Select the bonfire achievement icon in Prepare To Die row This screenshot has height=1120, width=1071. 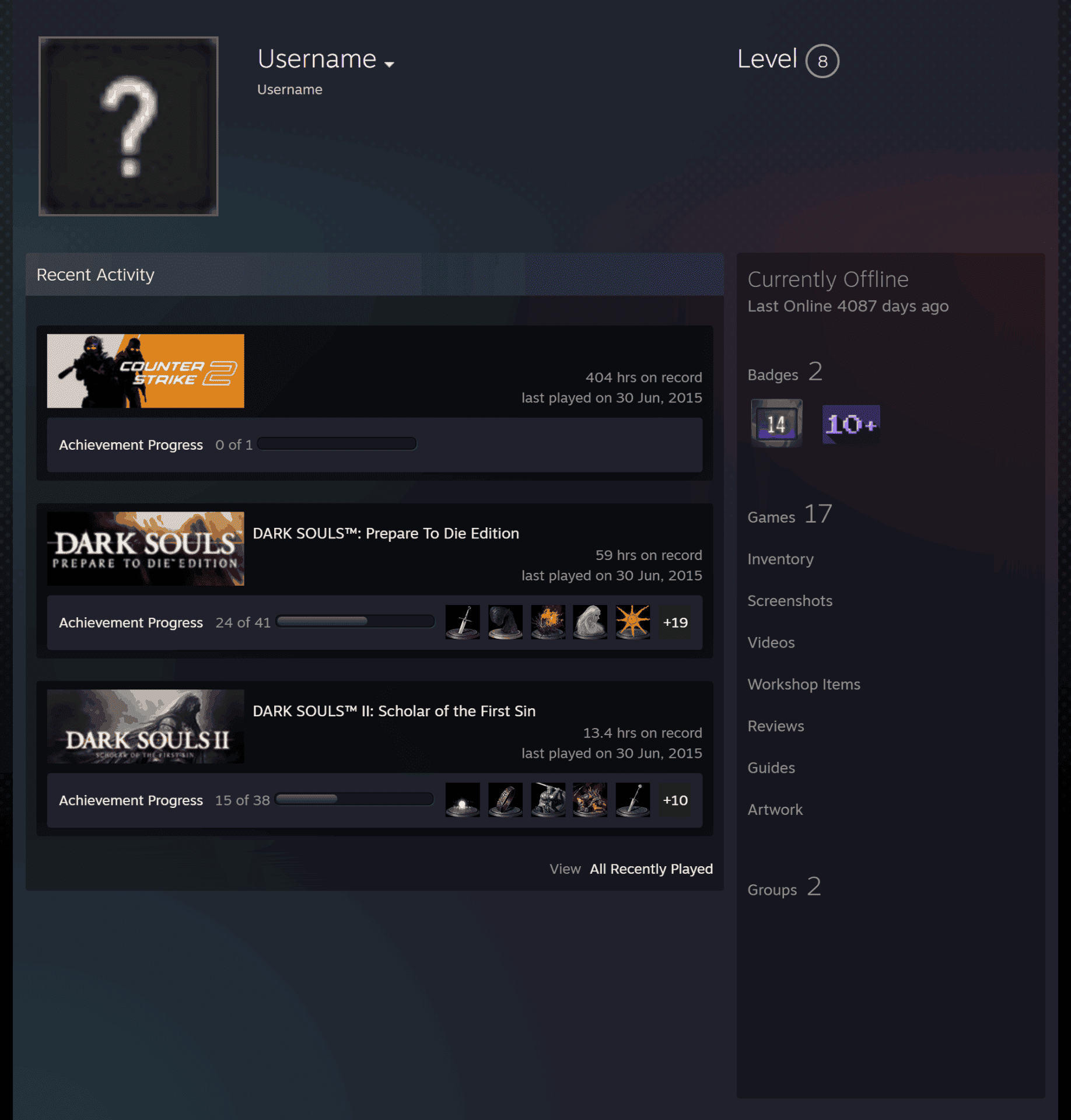pos(548,622)
